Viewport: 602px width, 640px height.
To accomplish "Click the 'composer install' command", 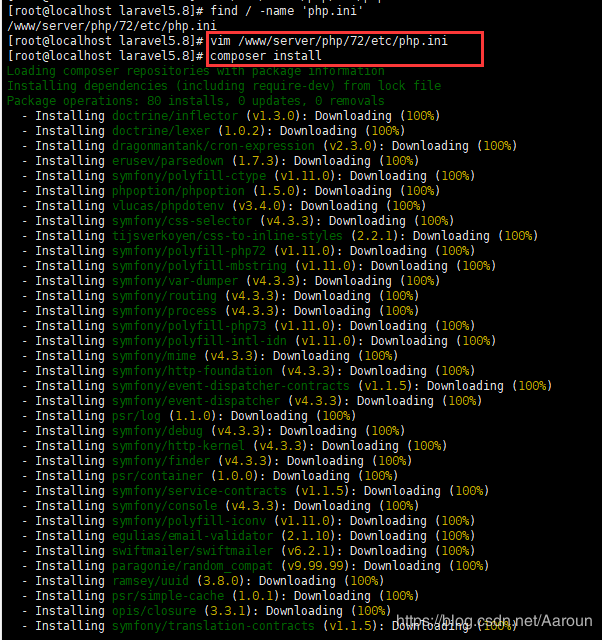I will pos(266,56).
